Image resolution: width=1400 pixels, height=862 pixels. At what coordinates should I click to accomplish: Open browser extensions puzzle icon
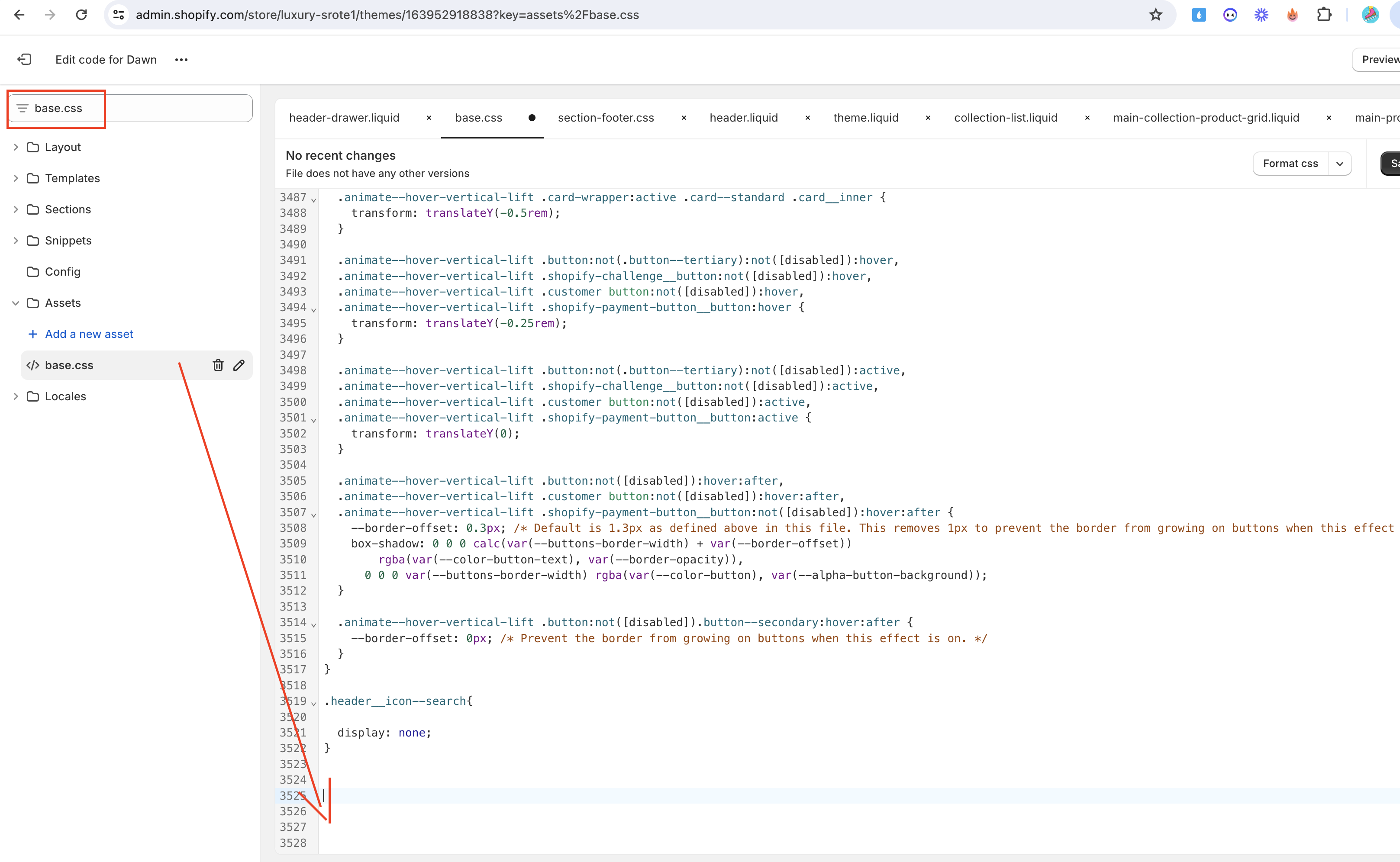(x=1323, y=15)
